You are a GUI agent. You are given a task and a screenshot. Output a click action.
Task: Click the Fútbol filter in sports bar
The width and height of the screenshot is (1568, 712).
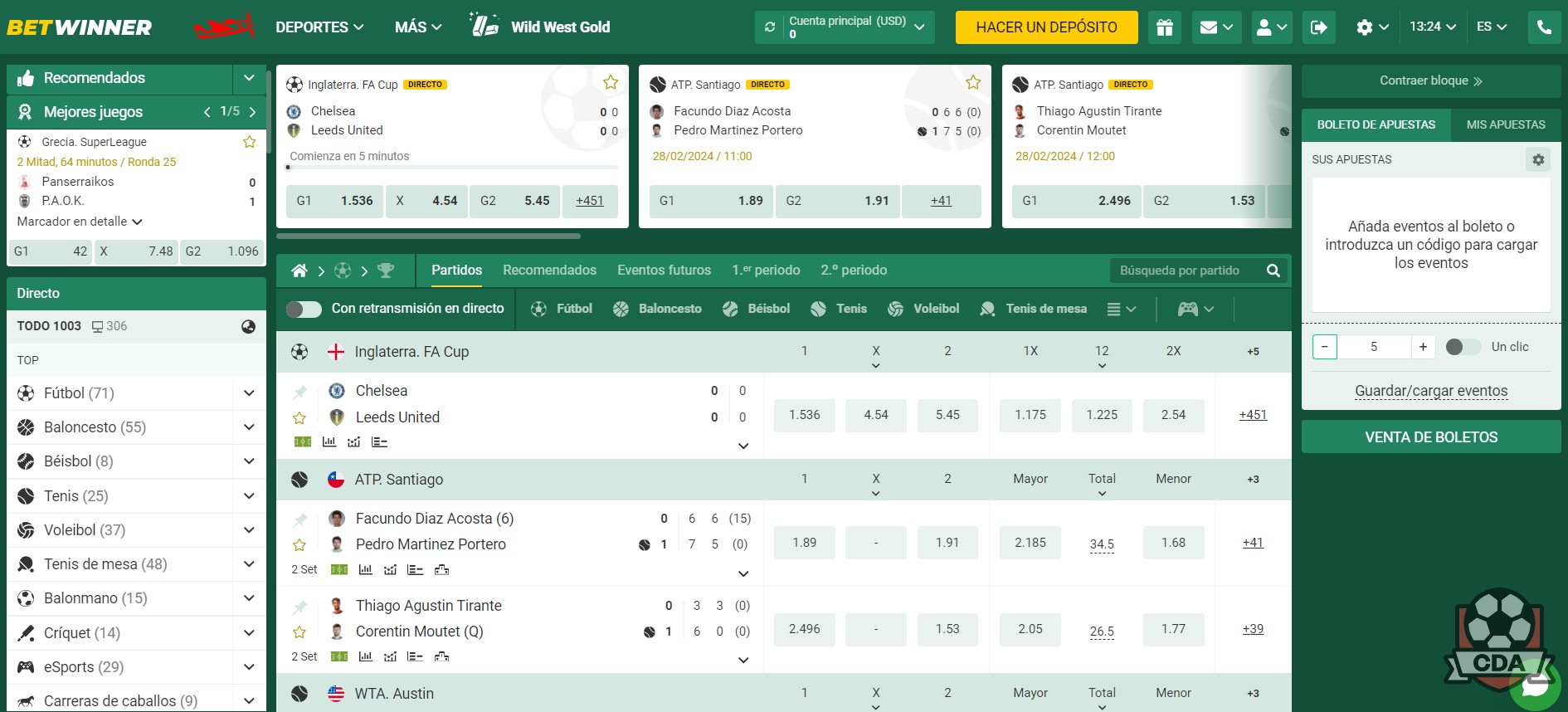pos(562,309)
